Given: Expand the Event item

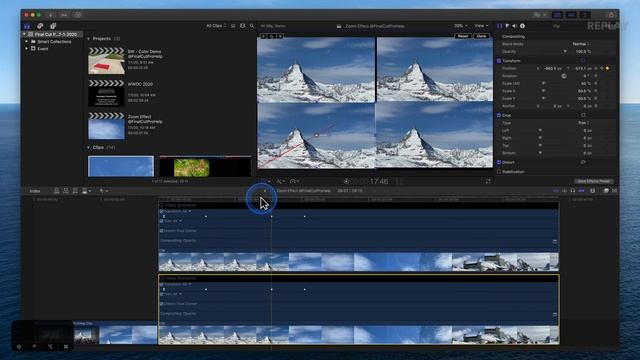Looking at the screenshot, I should (x=27, y=49).
